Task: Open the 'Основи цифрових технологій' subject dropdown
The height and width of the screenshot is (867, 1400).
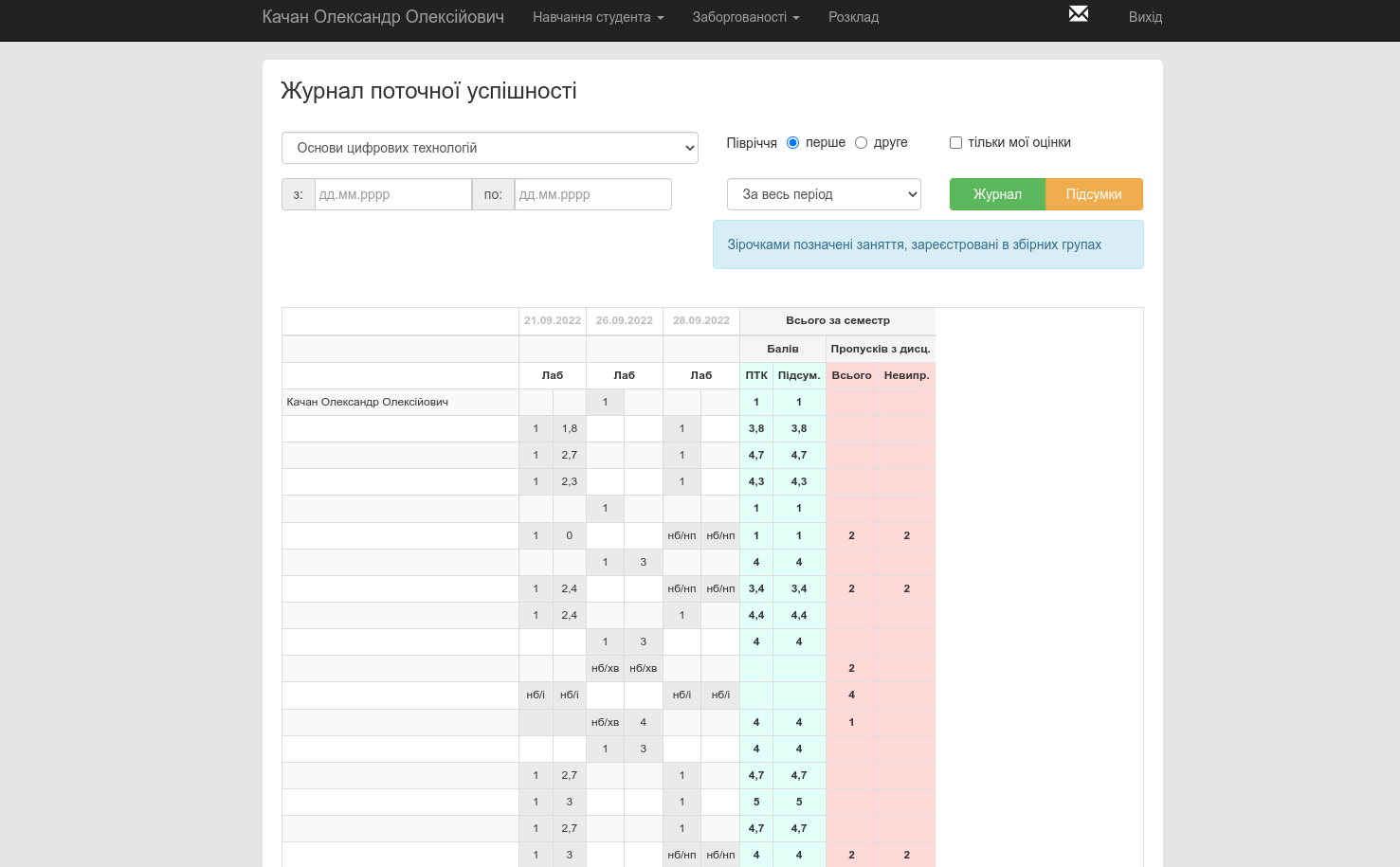Action: click(x=489, y=148)
